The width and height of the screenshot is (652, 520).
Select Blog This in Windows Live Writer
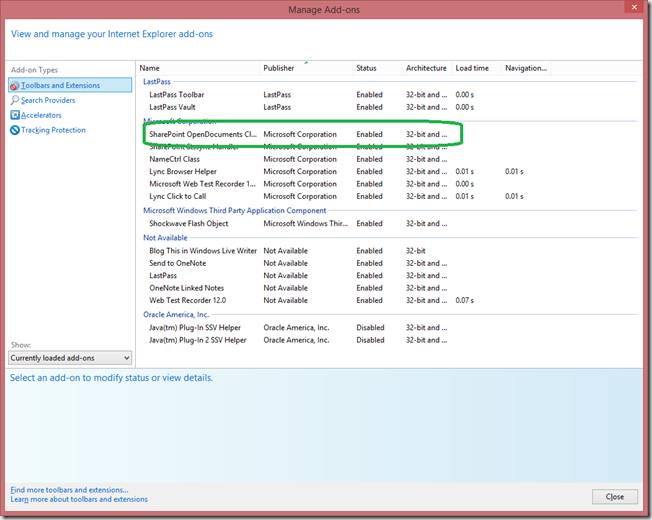pos(203,251)
